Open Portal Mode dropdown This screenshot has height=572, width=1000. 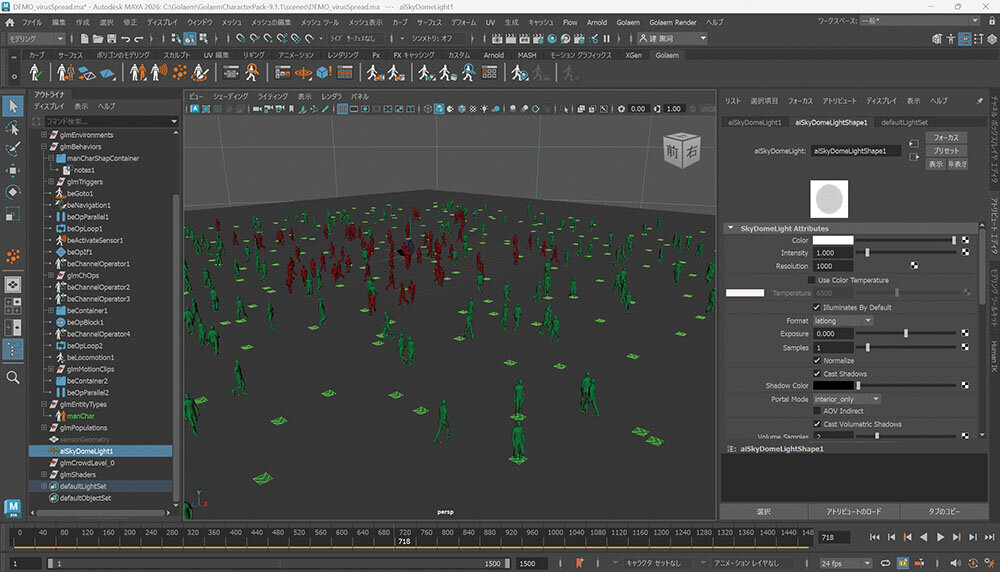(846, 399)
